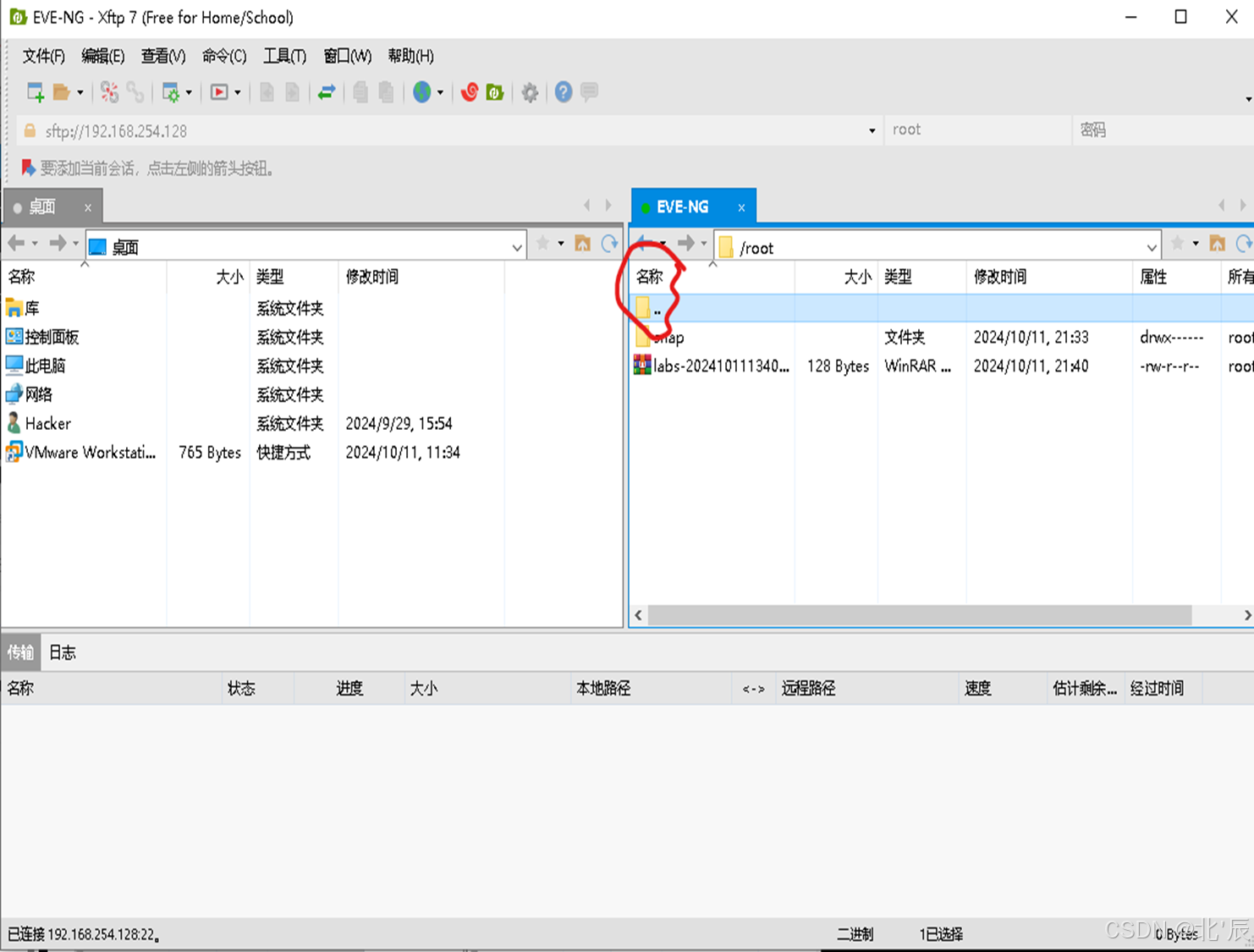Click the red play transfer icon
1254x952 pixels.
tap(219, 92)
